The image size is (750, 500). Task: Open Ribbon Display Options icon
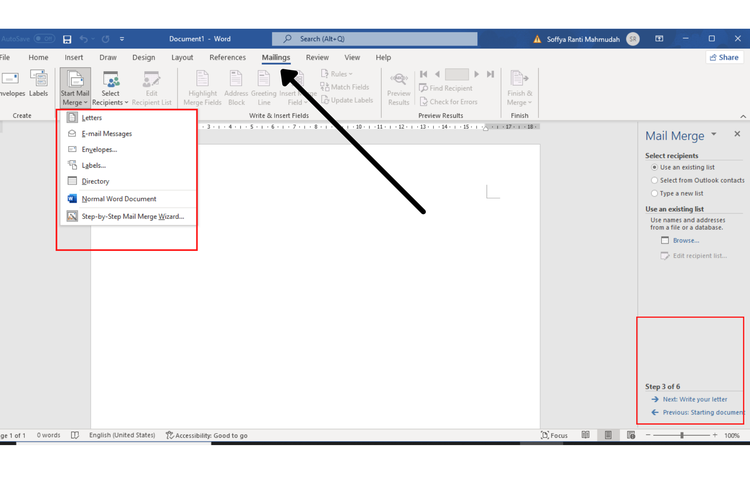tap(659, 39)
